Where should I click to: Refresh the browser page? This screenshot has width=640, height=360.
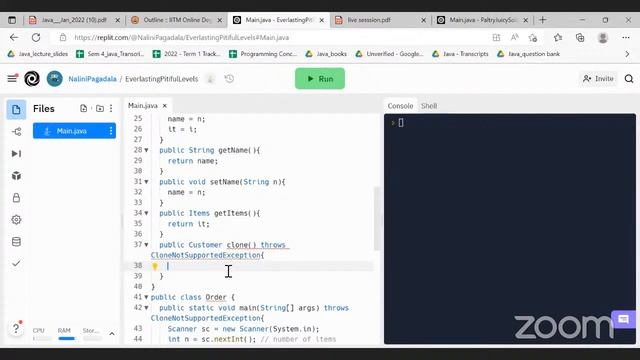click(36, 38)
